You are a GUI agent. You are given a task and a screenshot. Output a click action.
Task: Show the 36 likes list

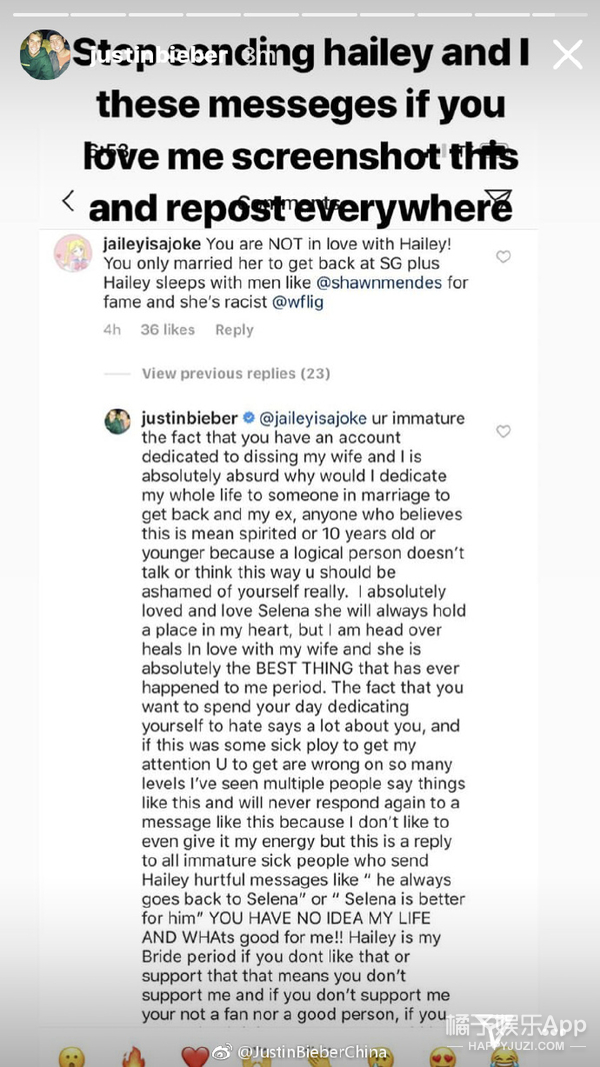167,330
